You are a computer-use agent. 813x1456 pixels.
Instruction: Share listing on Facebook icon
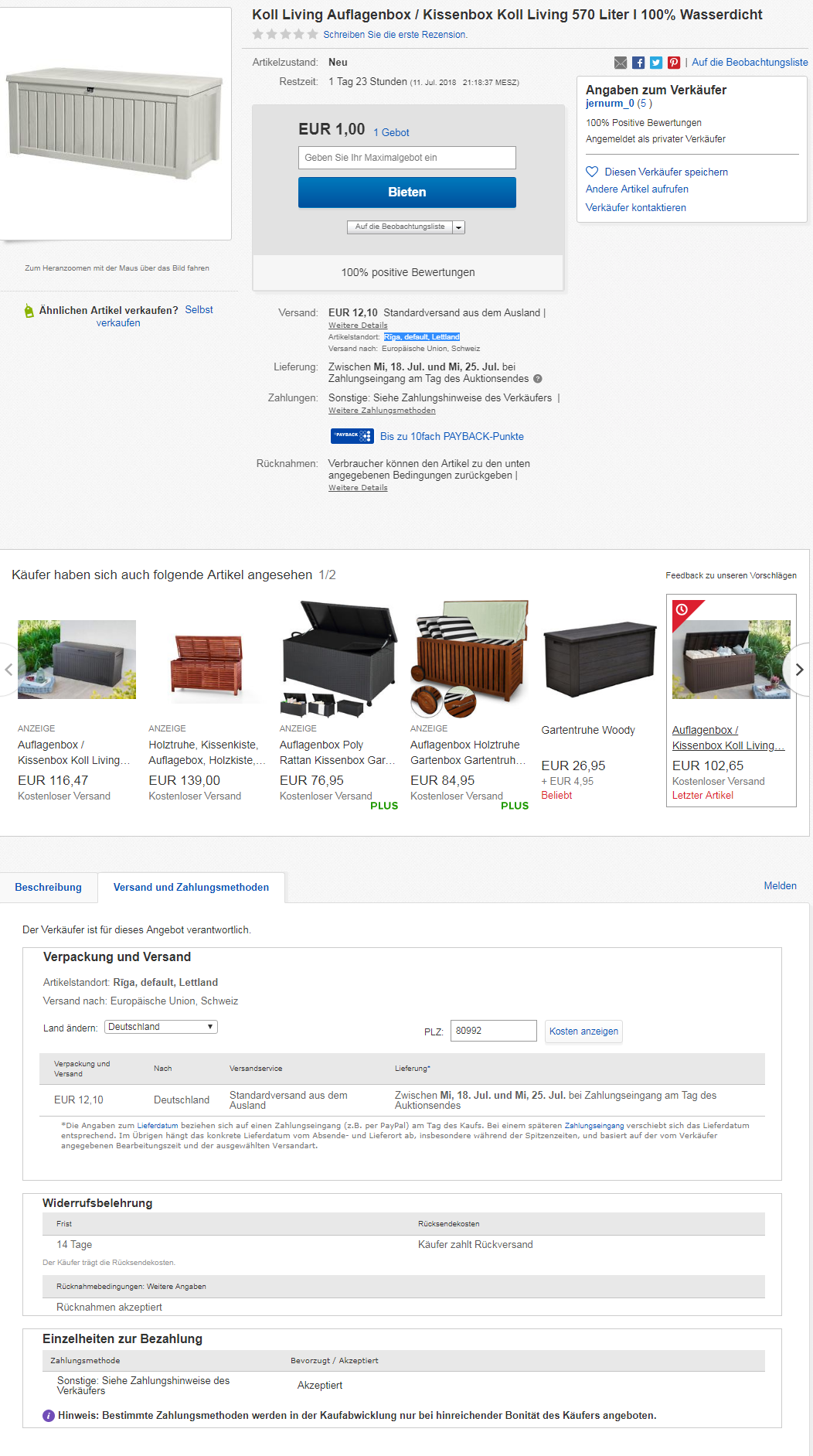pos(638,63)
